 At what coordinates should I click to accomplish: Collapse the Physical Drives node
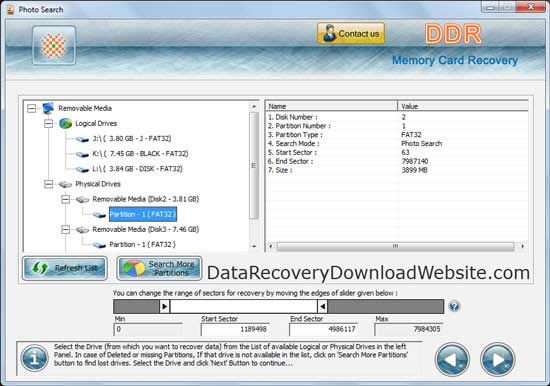(x=48, y=184)
